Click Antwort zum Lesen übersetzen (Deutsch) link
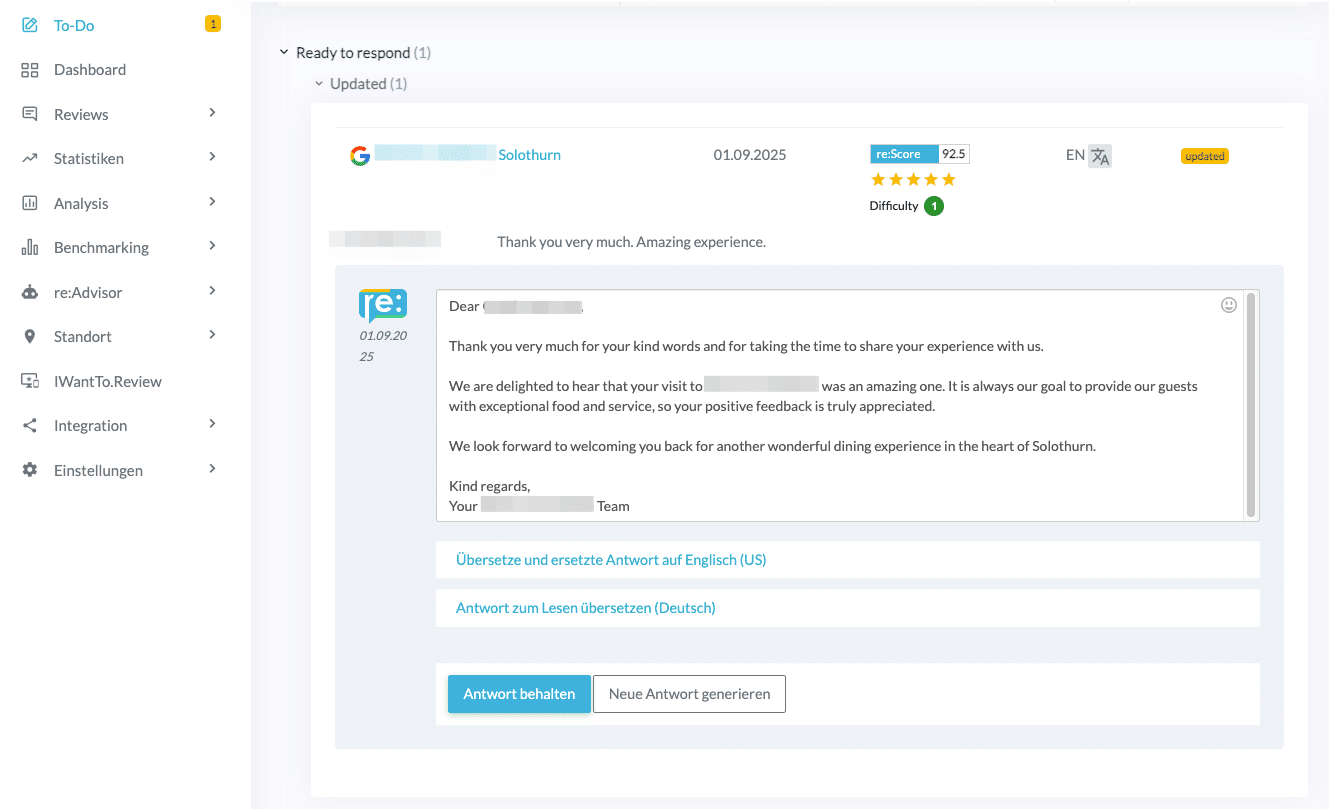This screenshot has width=1329, height=809. point(585,608)
